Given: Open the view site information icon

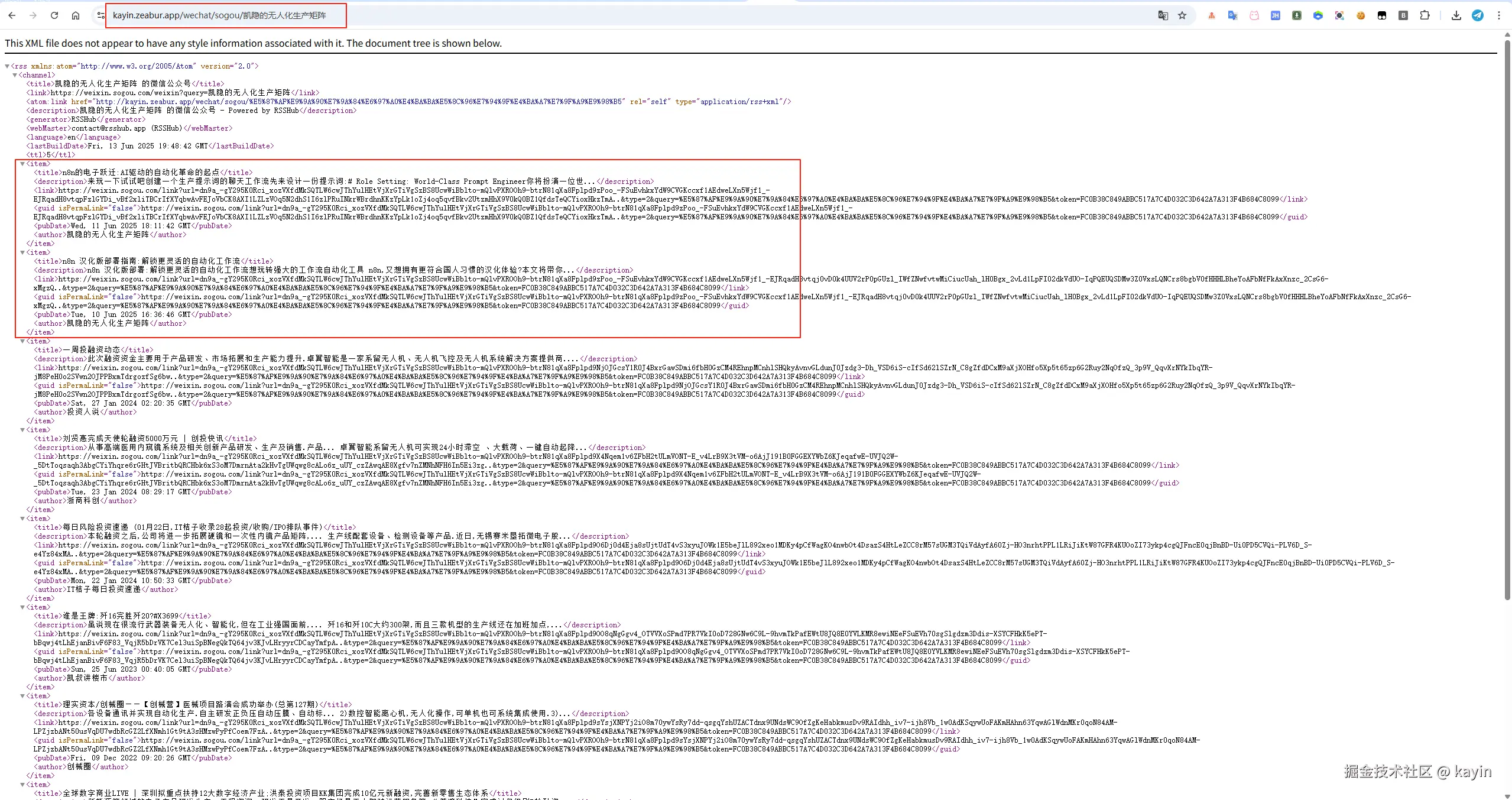Looking at the screenshot, I should point(101,15).
